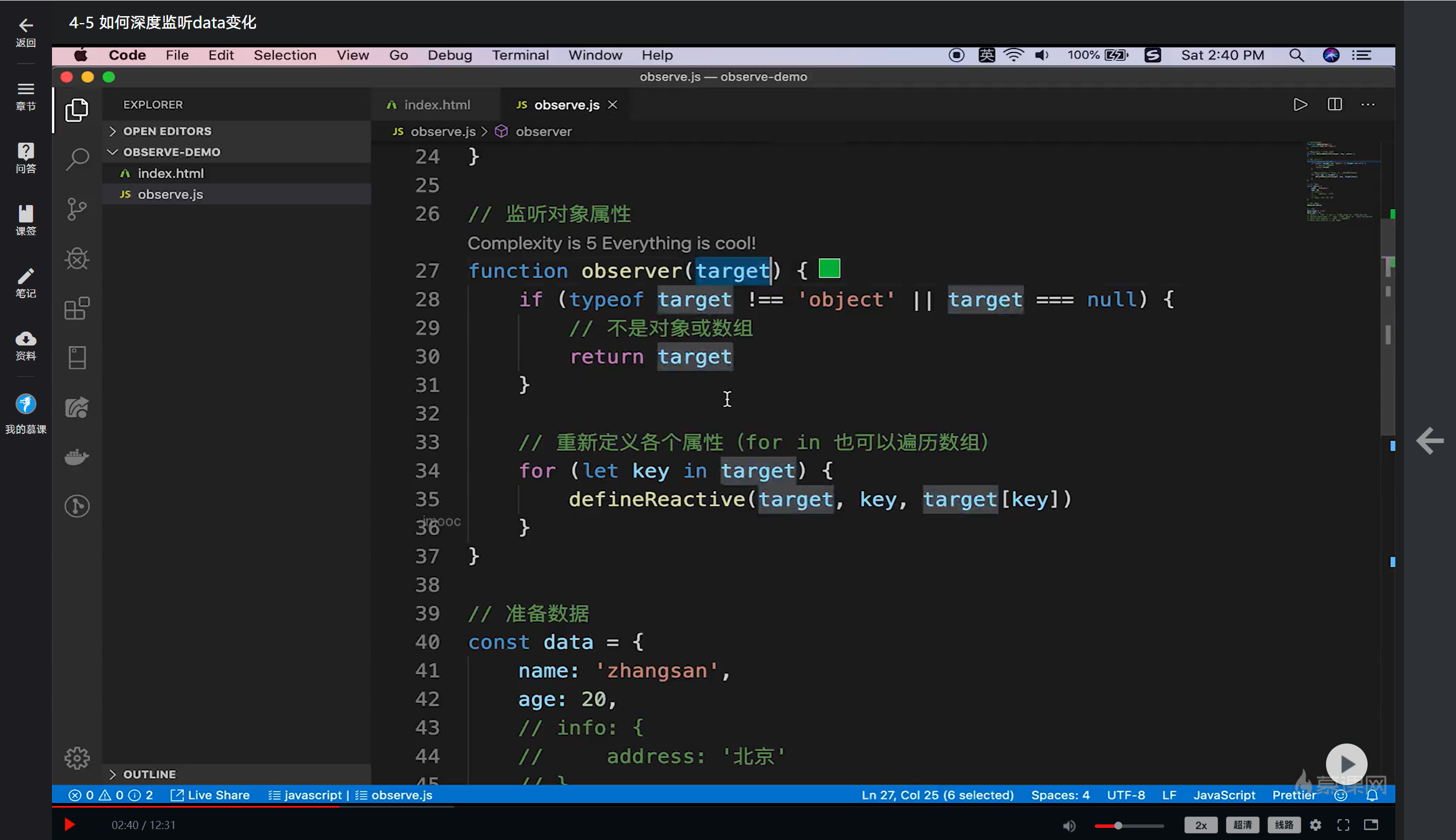Screen dimensions: 1456x840
Task: Toggle fullscreen in the video player
Action: (x=1343, y=825)
